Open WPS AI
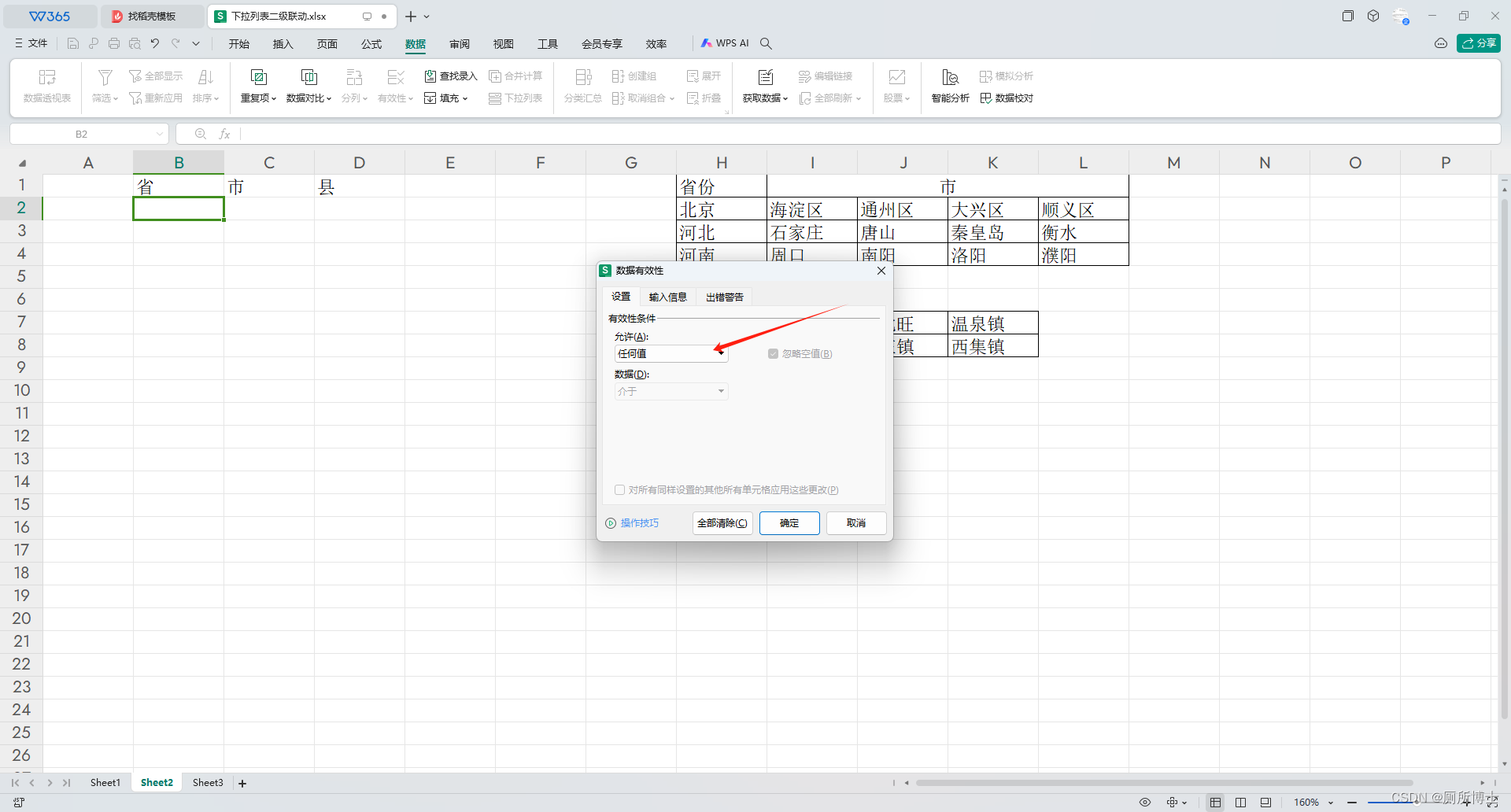Screen dimensions: 1511x812 725,43
